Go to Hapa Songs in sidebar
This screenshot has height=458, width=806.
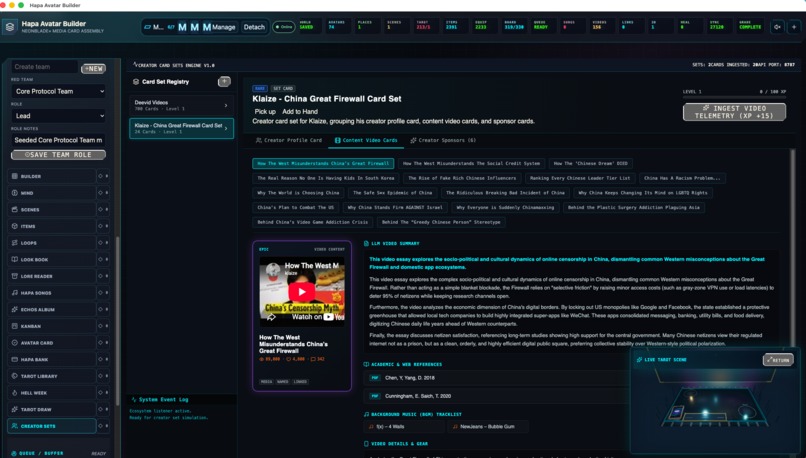(x=51, y=292)
